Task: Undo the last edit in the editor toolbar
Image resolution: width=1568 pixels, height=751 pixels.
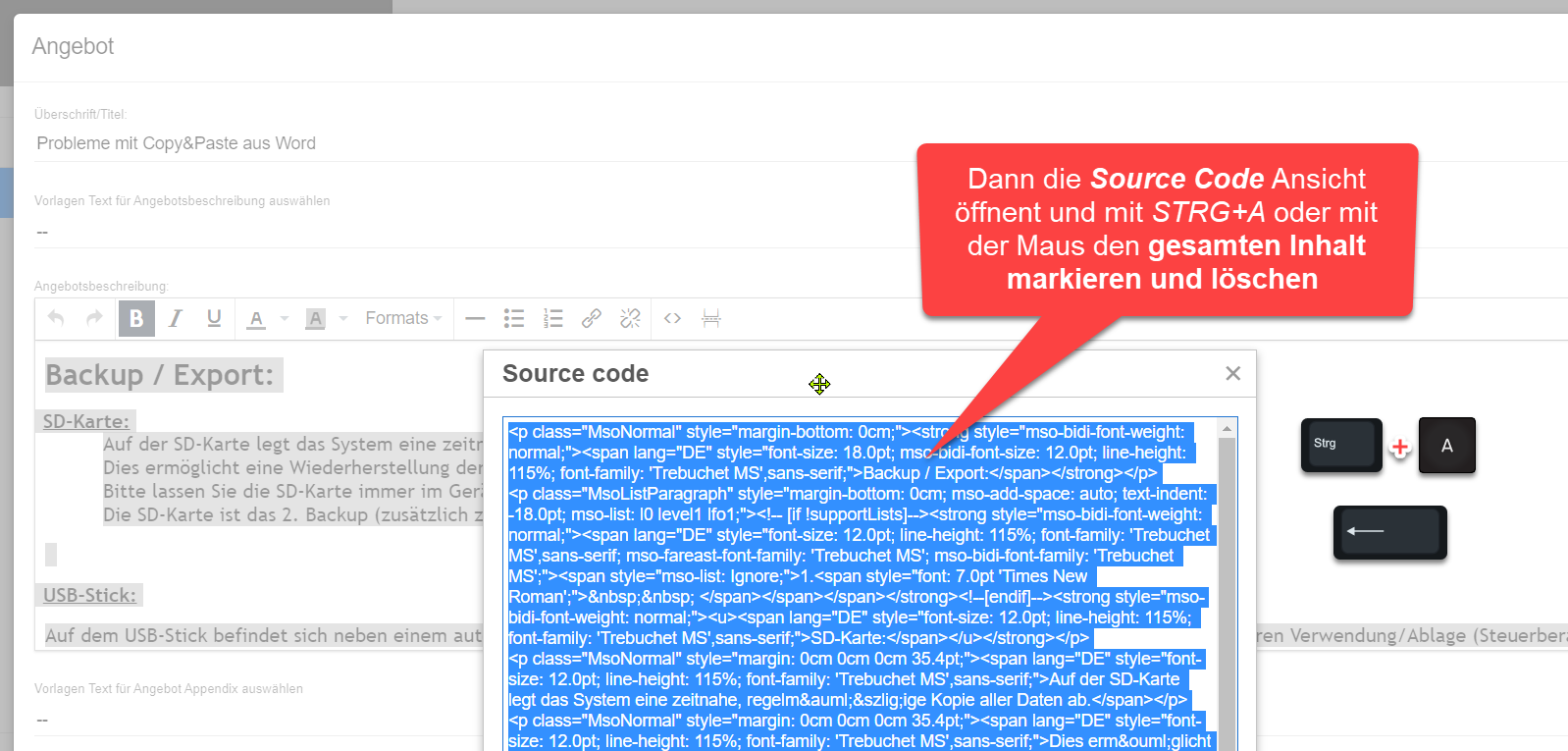Action: (56, 318)
